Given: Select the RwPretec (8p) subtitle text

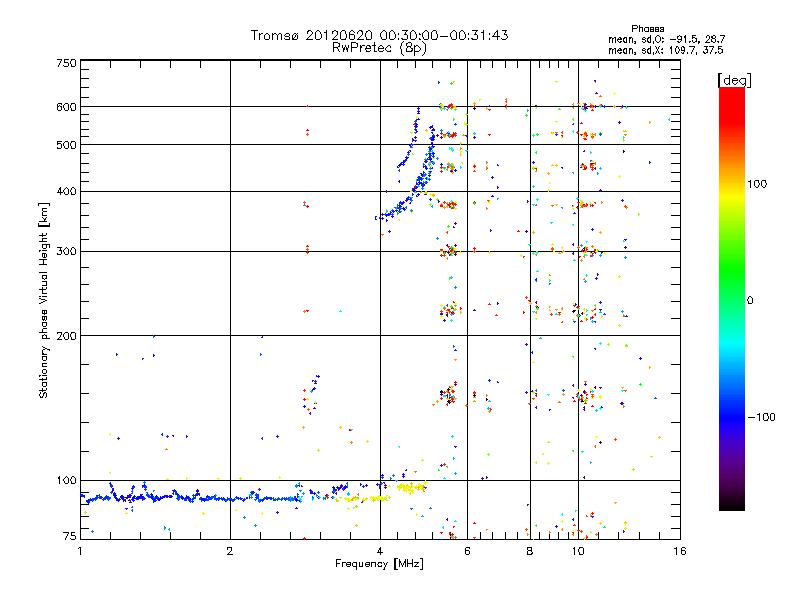Looking at the screenshot, I should pyautogui.click(x=379, y=47).
